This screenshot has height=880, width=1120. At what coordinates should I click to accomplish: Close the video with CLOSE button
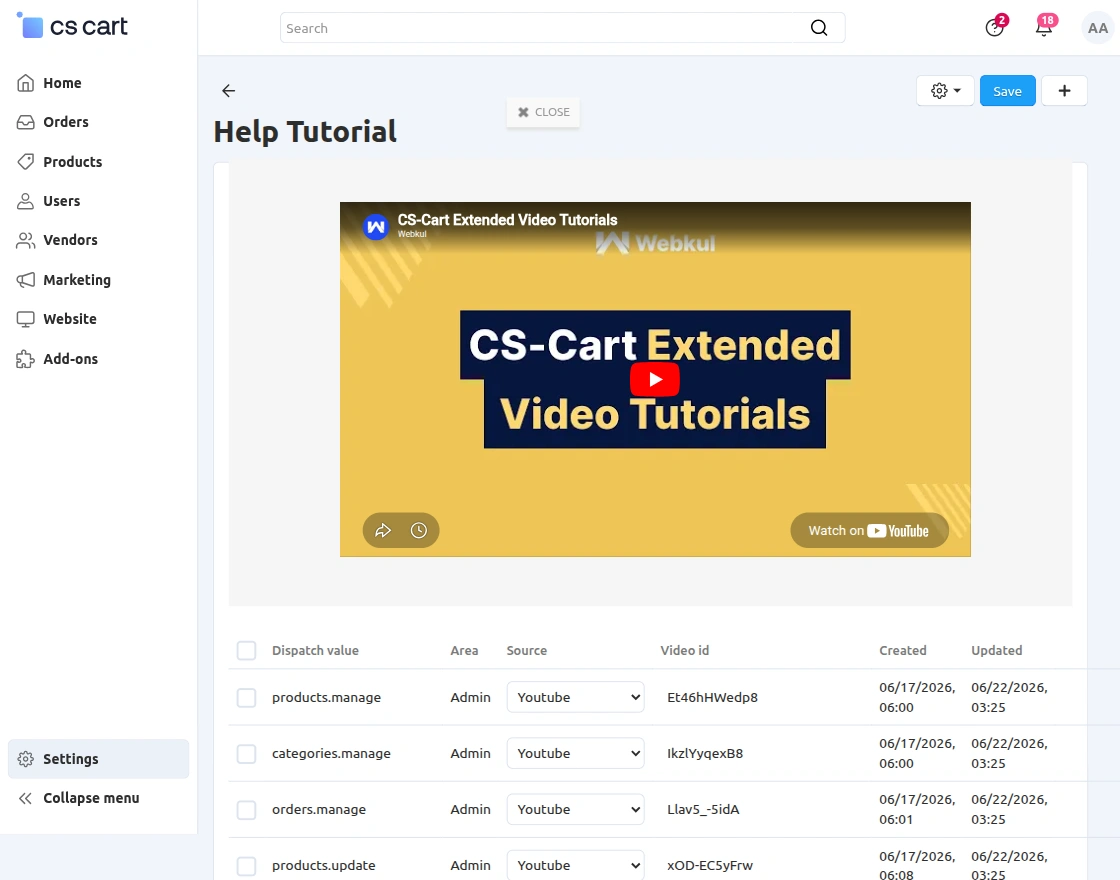[544, 112]
